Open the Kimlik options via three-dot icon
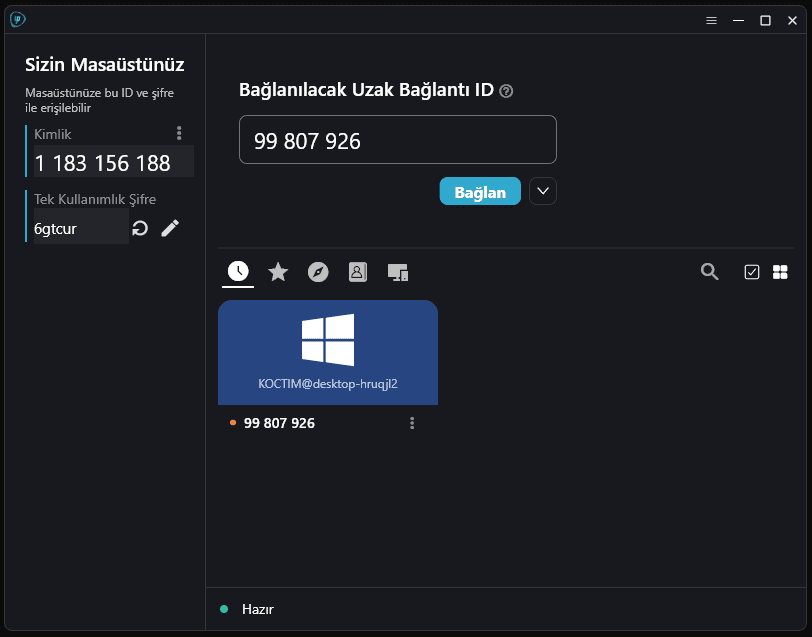The image size is (812, 637). [x=179, y=132]
